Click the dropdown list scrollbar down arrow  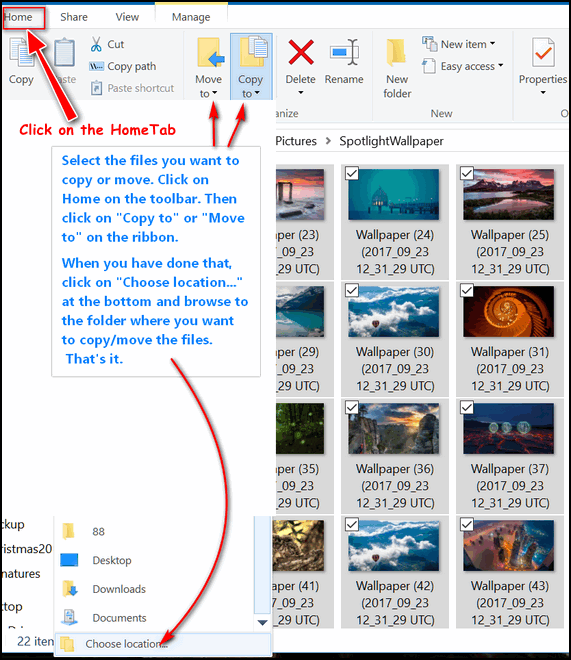(x=263, y=622)
